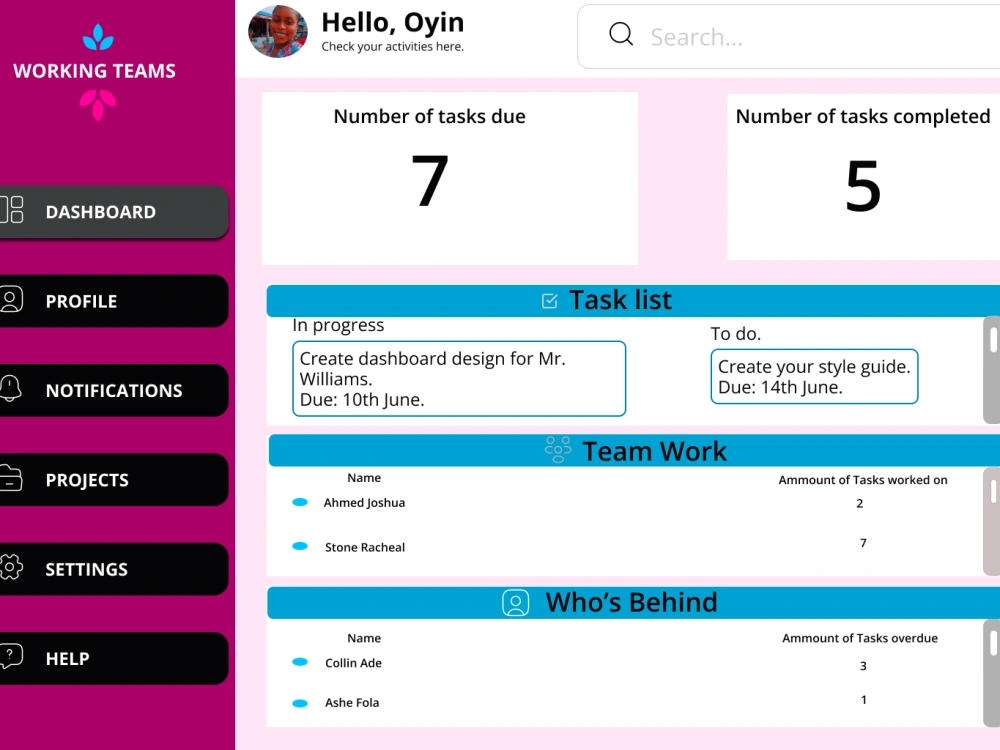Click Oyin's profile photo
The height and width of the screenshot is (750, 1000).
coord(277,31)
